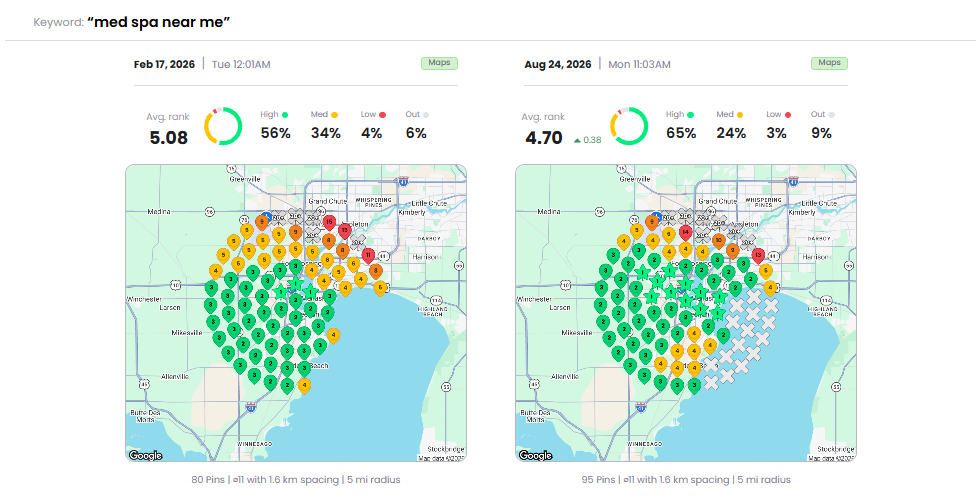Click the red rank 11 pin on February map

368,255
